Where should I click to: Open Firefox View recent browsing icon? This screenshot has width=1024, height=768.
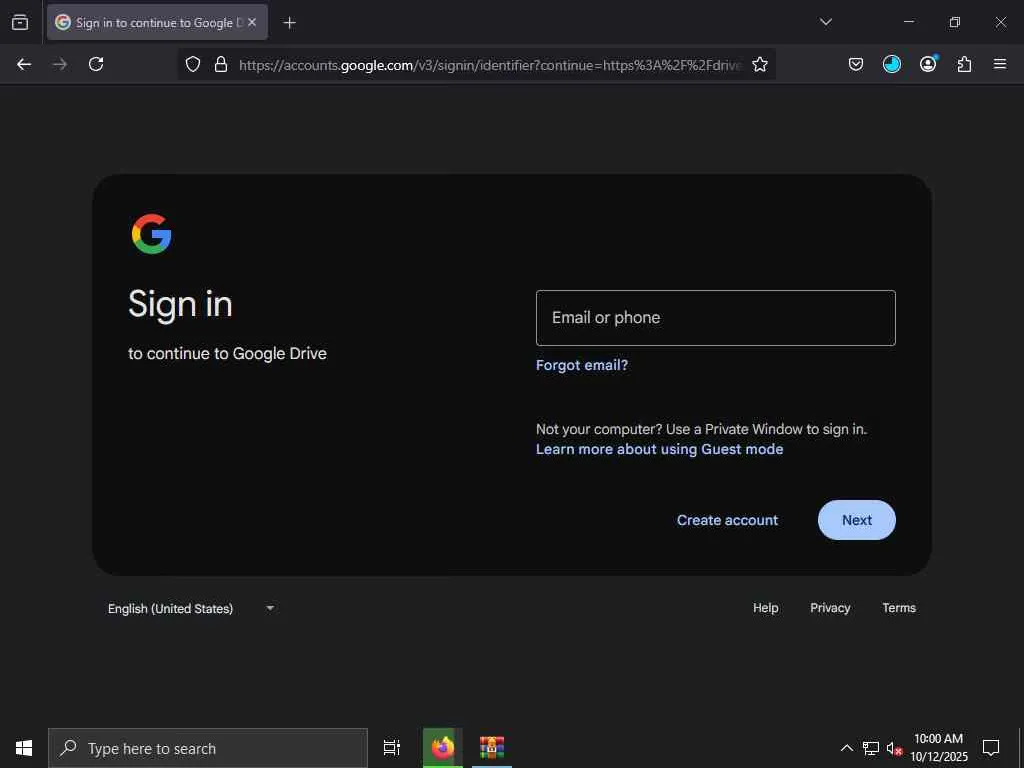tap(20, 22)
